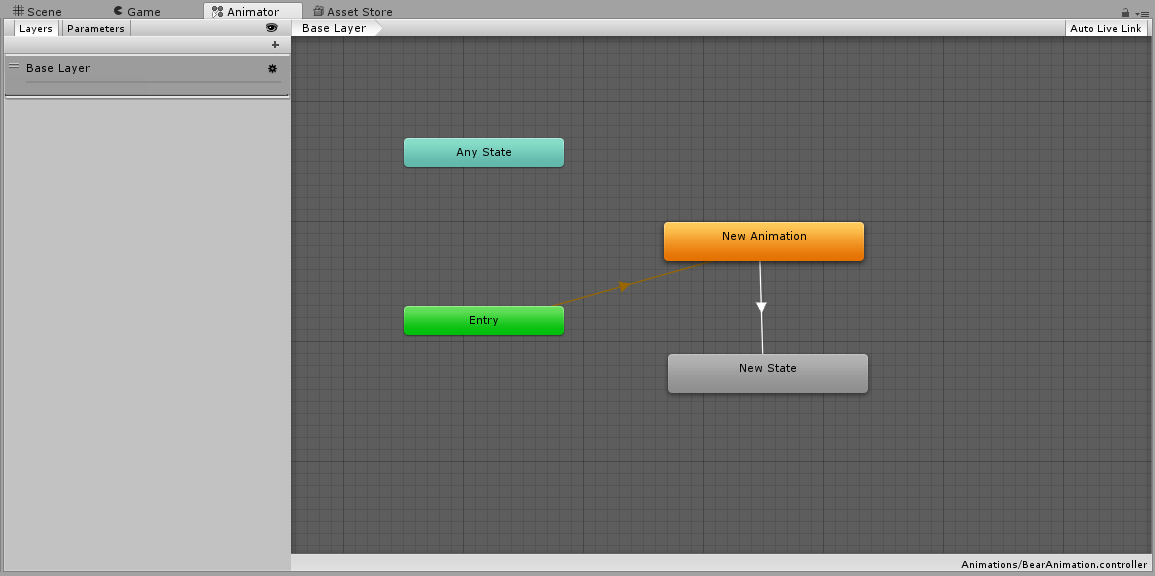Toggle Auto Live Link
The height and width of the screenshot is (576, 1155).
click(1105, 28)
